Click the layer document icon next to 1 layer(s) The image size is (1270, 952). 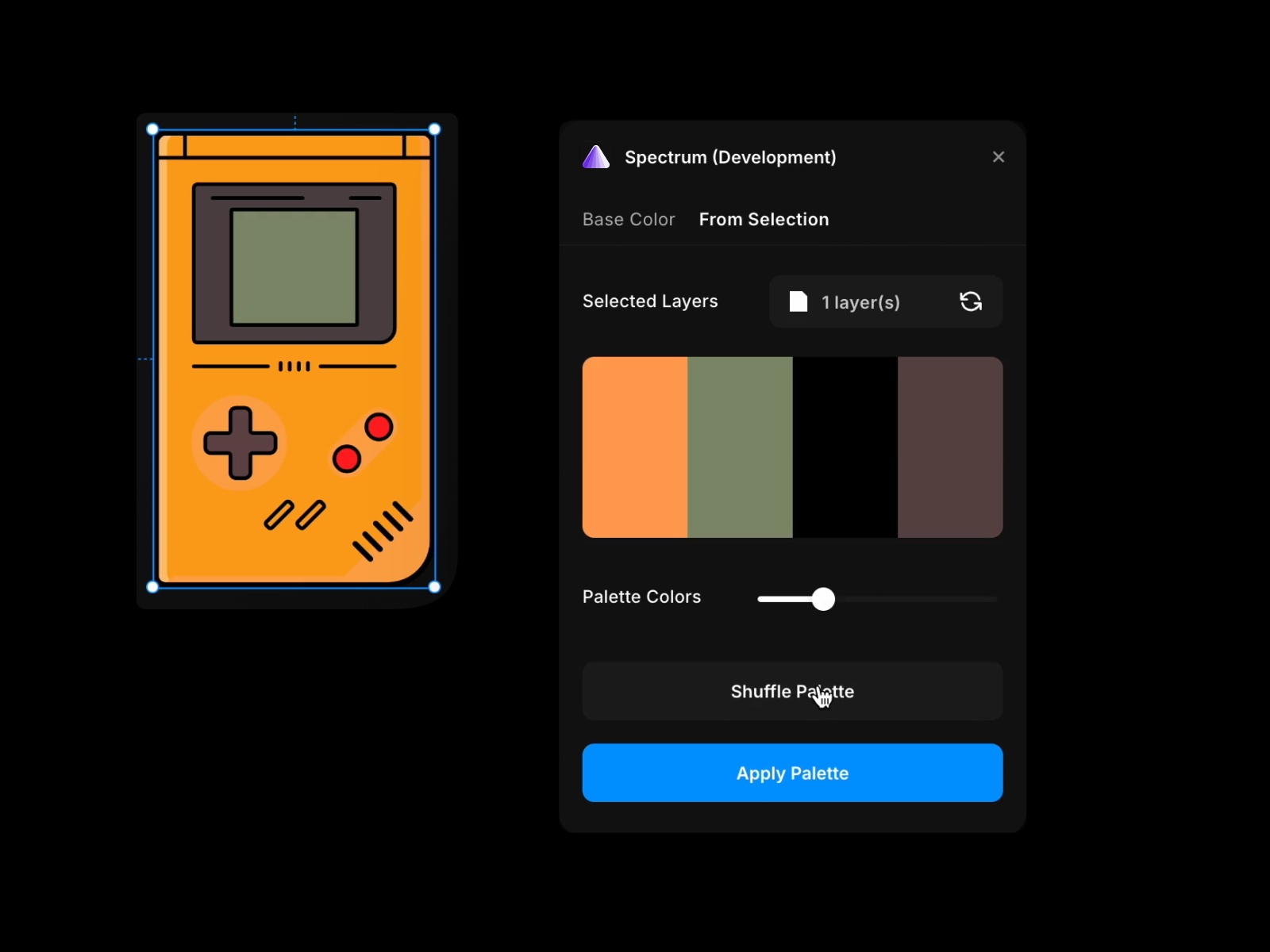tap(799, 302)
